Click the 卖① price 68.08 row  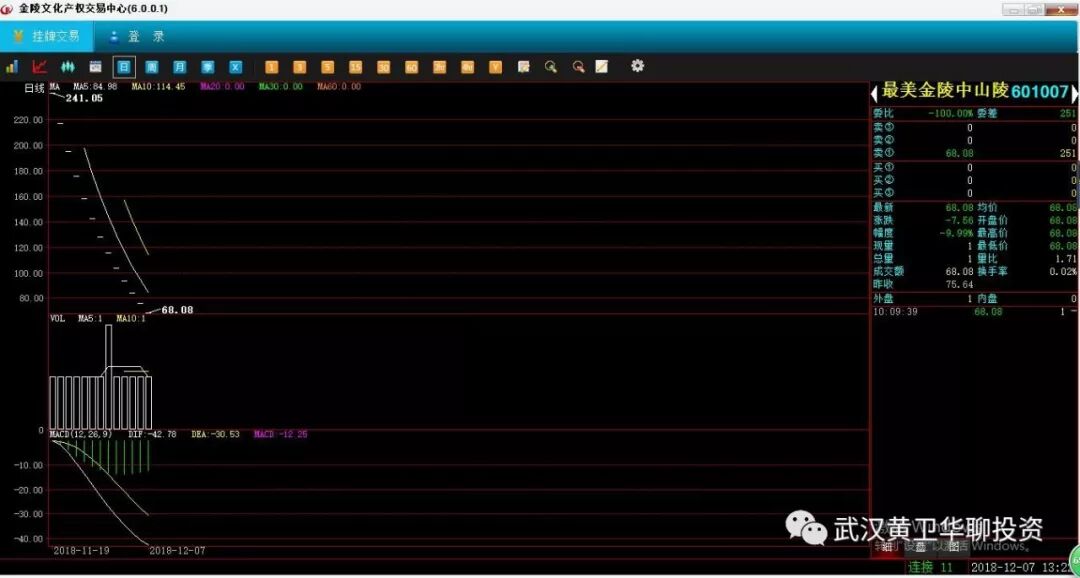point(975,153)
